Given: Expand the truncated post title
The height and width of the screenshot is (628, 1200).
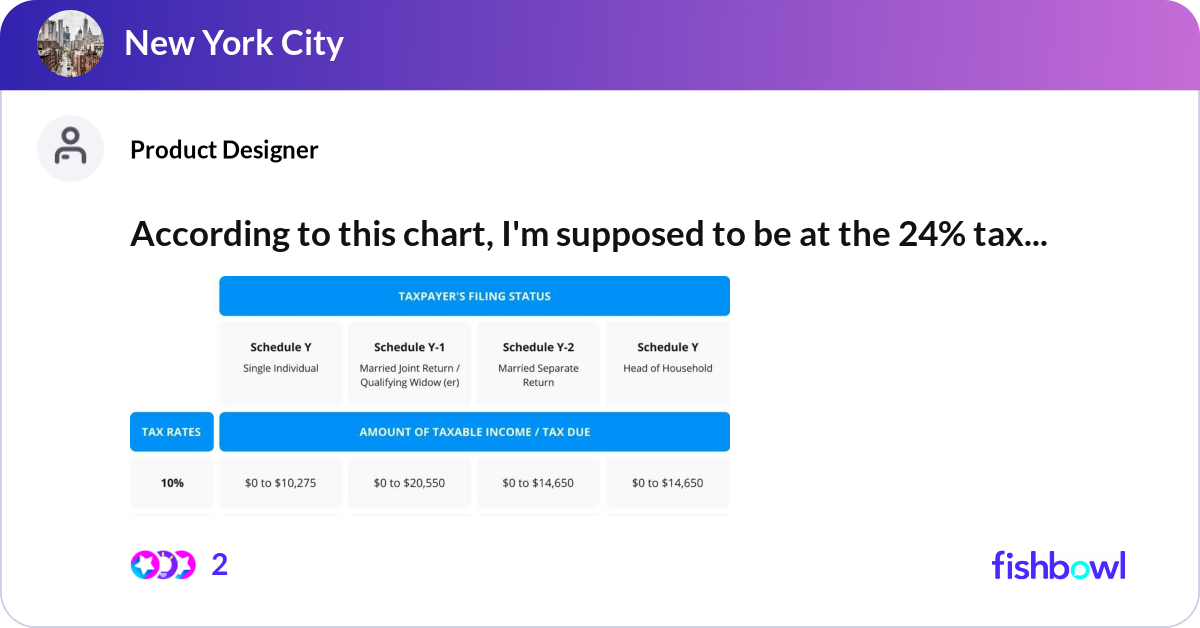Looking at the screenshot, I should 589,234.
